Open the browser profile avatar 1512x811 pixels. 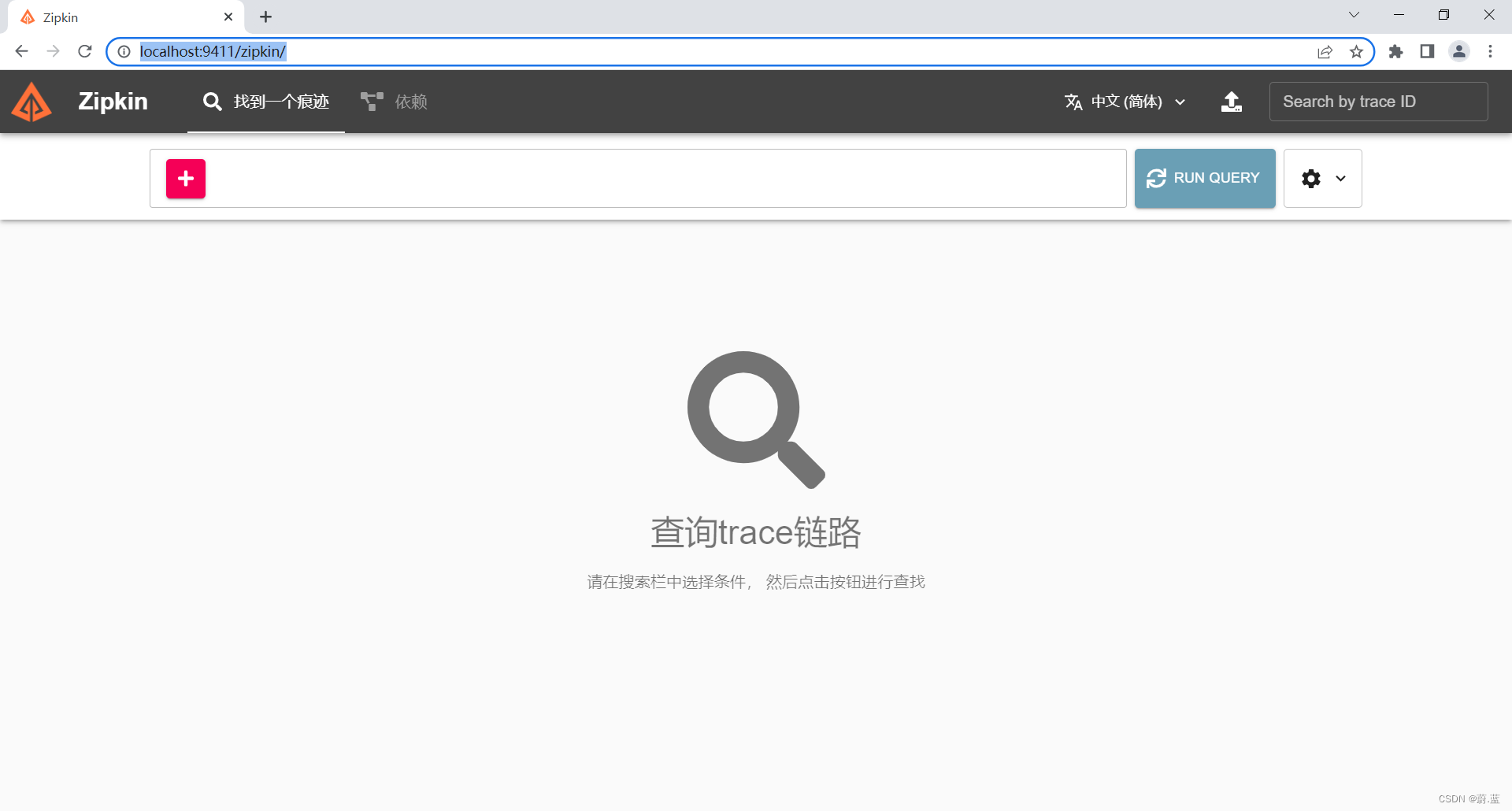(x=1458, y=51)
